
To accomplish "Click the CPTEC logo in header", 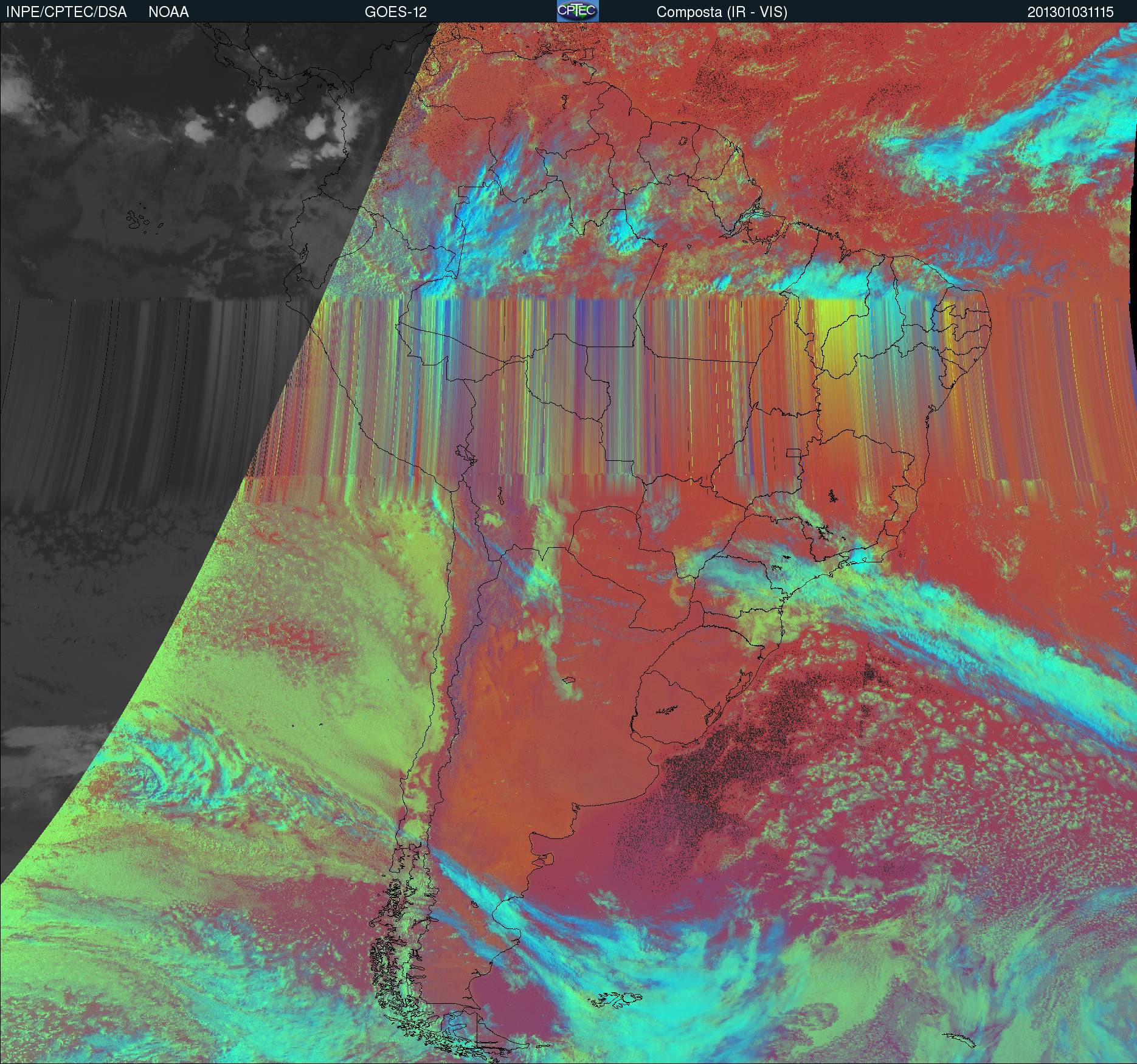I will tap(578, 11).
